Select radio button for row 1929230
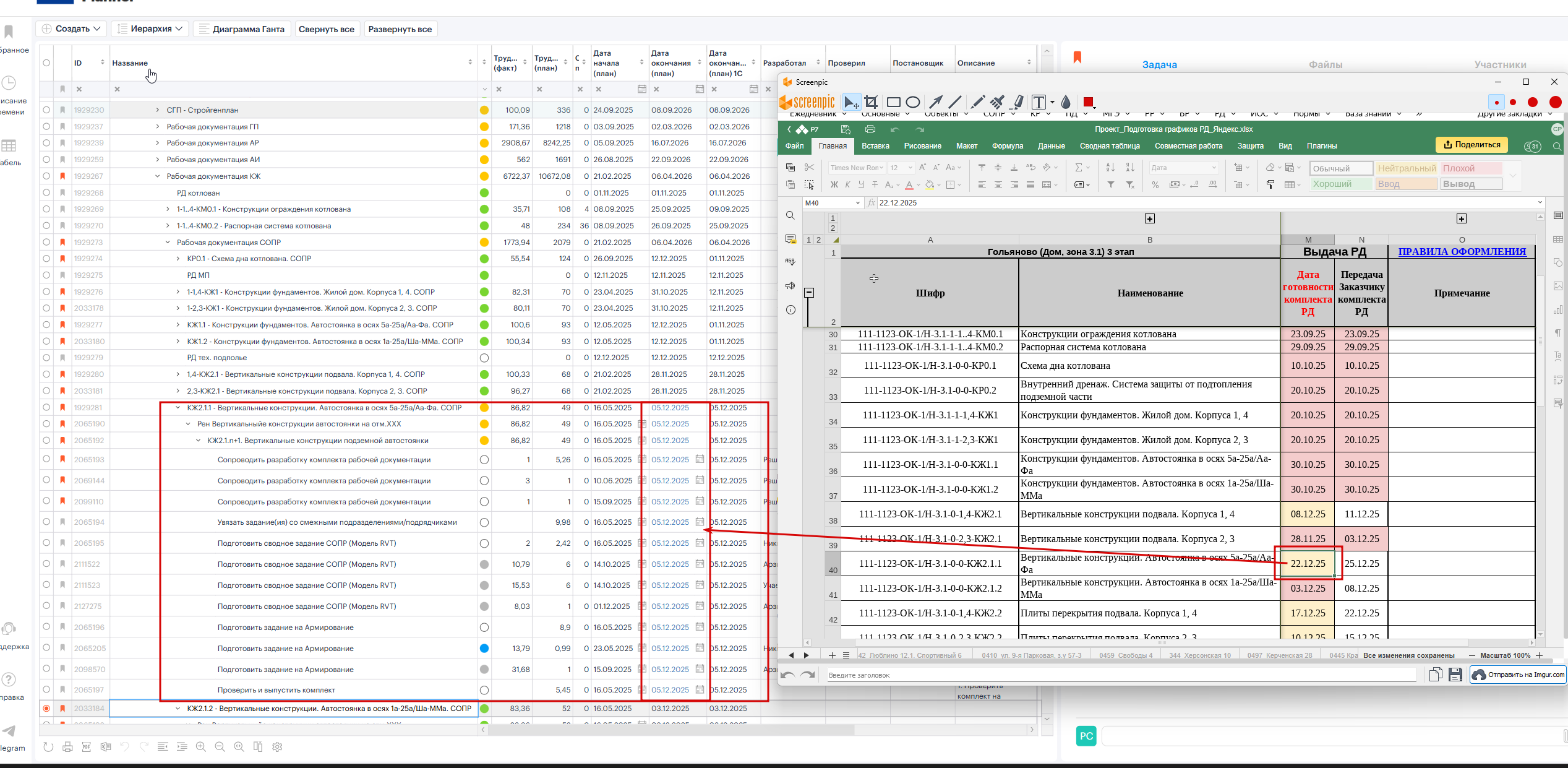Viewport: 1568px width, 768px height. (46, 110)
